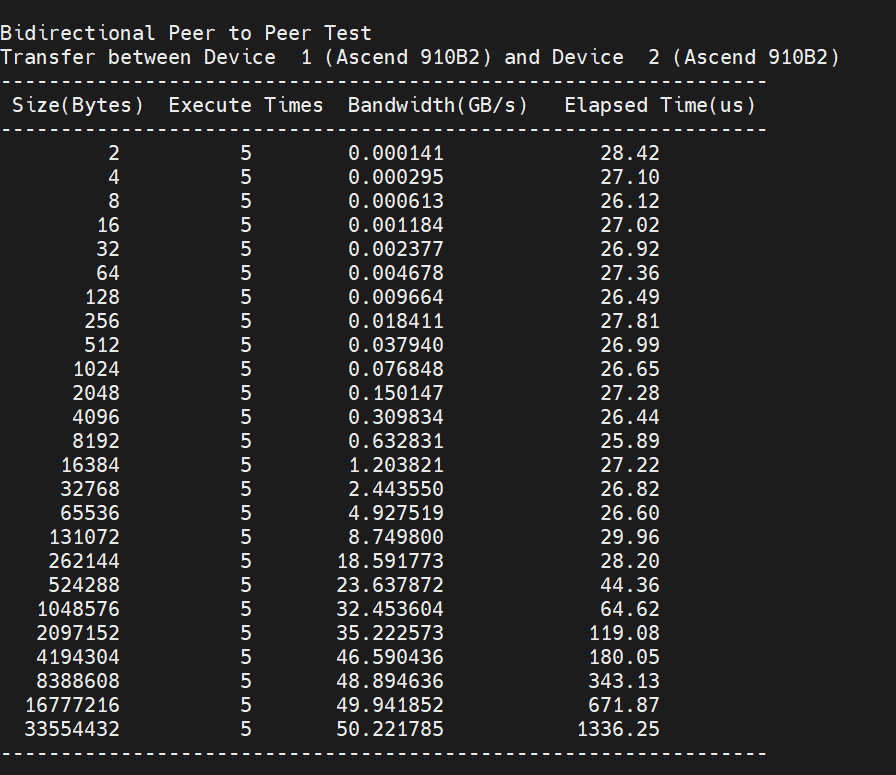Click the size value 32768

point(90,489)
